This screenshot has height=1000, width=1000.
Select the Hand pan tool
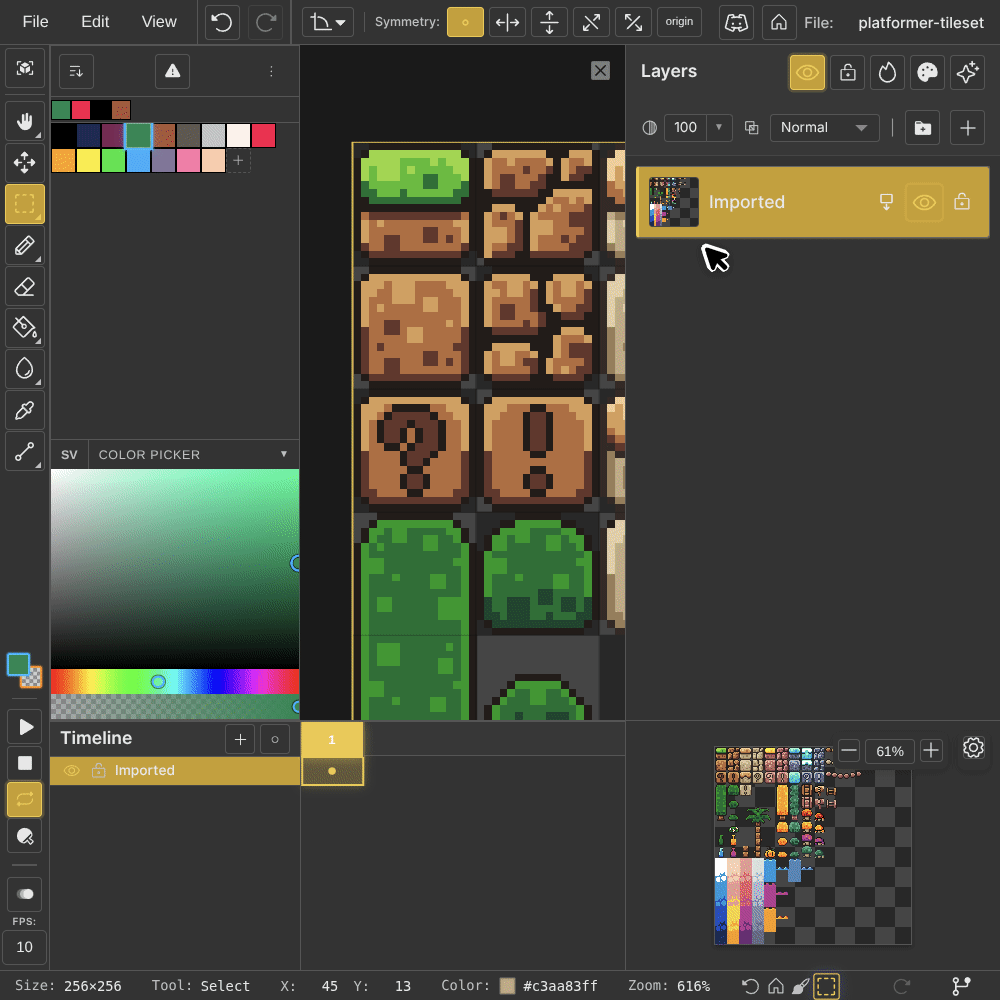25,121
